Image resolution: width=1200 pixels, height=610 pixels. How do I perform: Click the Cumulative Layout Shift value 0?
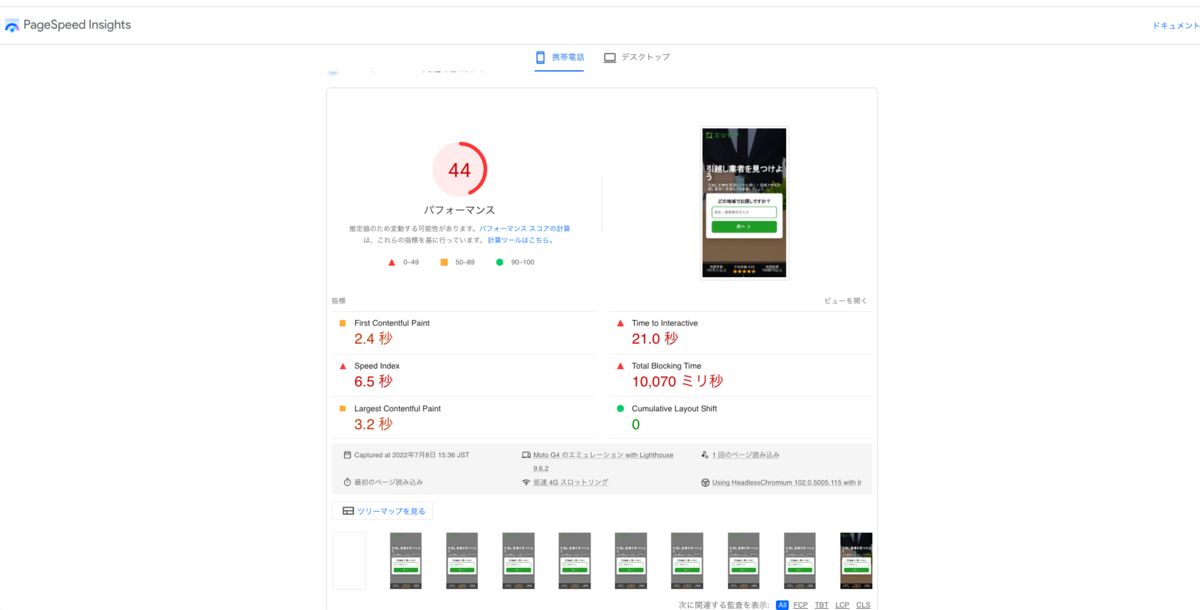click(636, 425)
